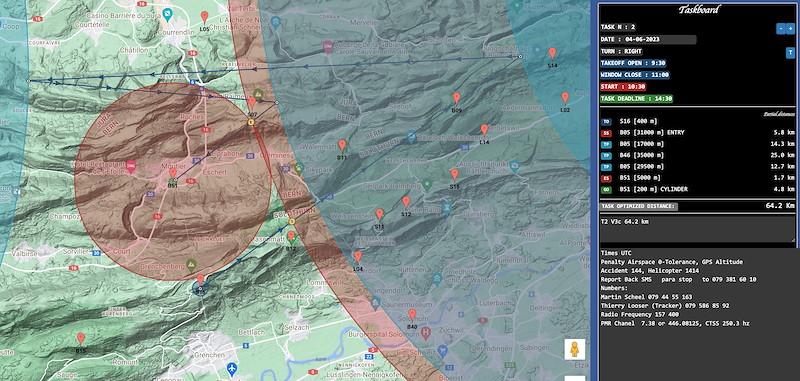Viewport: 800px width, 381px height.
Task: Click the airport icon near Grenchen
Action: 232,367
